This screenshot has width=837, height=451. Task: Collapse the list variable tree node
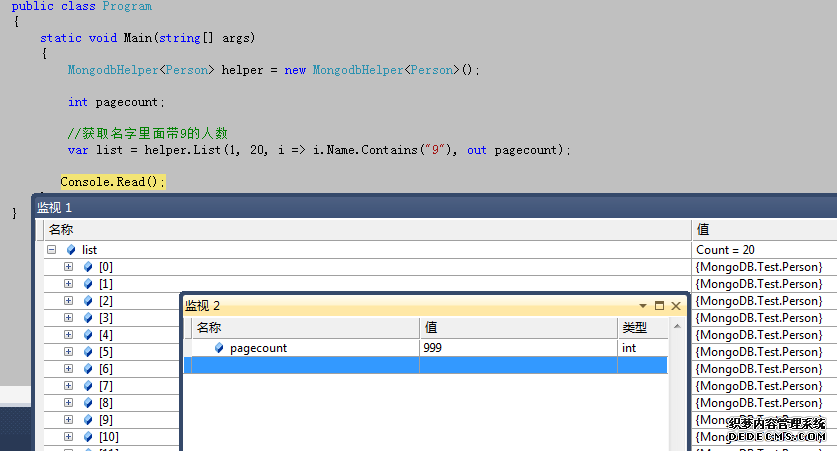[51, 250]
